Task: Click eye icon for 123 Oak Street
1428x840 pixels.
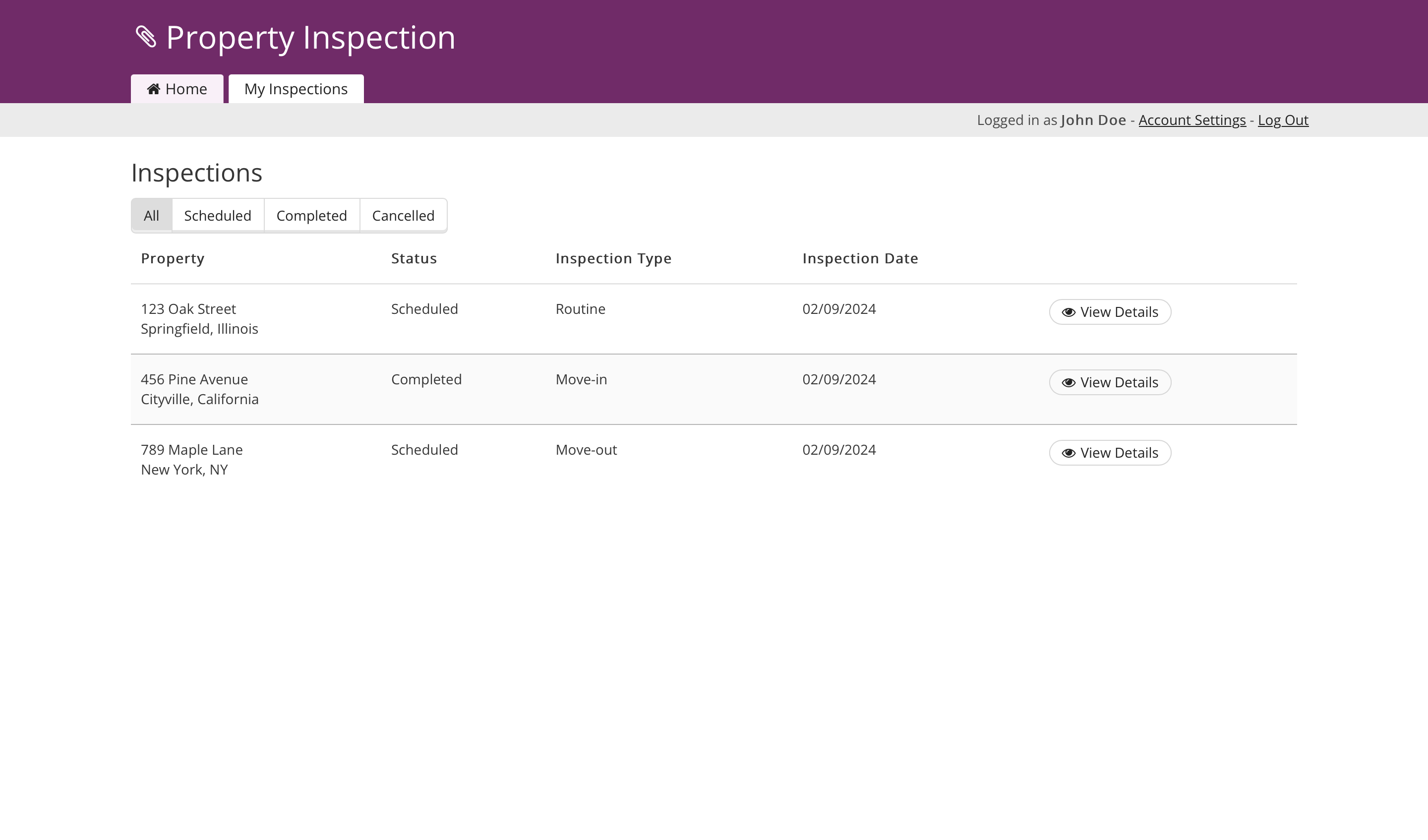Action: (1068, 312)
